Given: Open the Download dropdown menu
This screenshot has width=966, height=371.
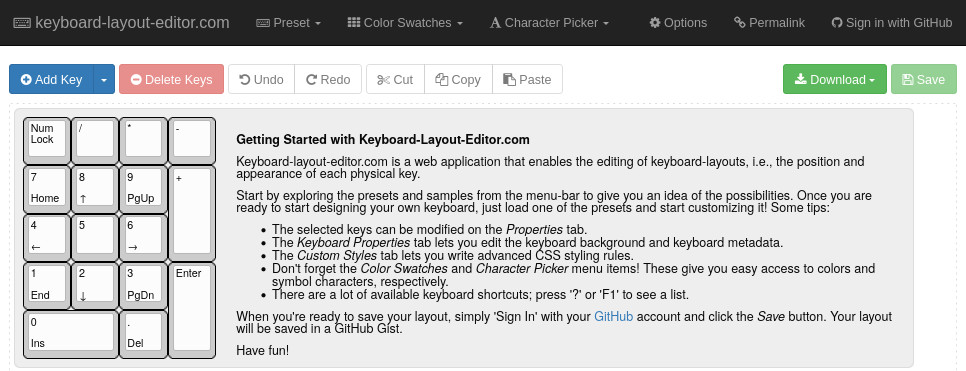Looking at the screenshot, I should click(x=835, y=80).
